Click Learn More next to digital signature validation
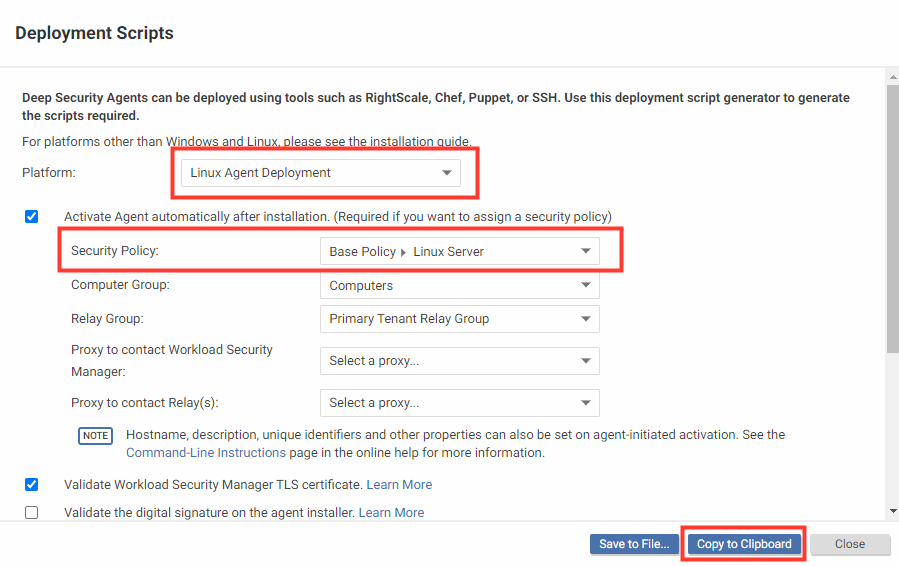Screen dimensions: 899x566 click(392, 512)
